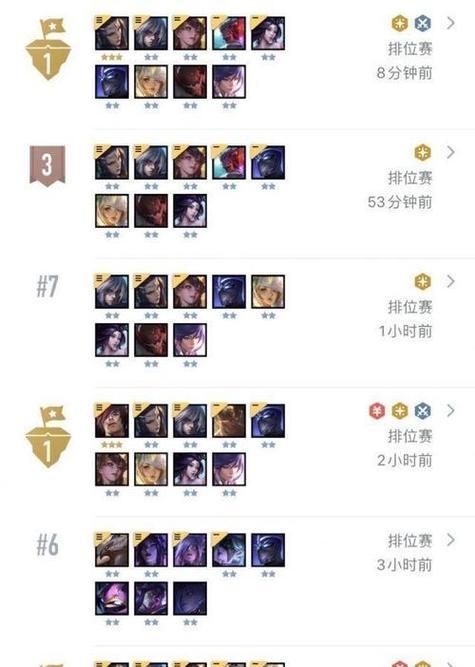This screenshot has width=475, height=667.
Task: Tap the 3rd place ribbon badge
Action: [x=47, y=165]
